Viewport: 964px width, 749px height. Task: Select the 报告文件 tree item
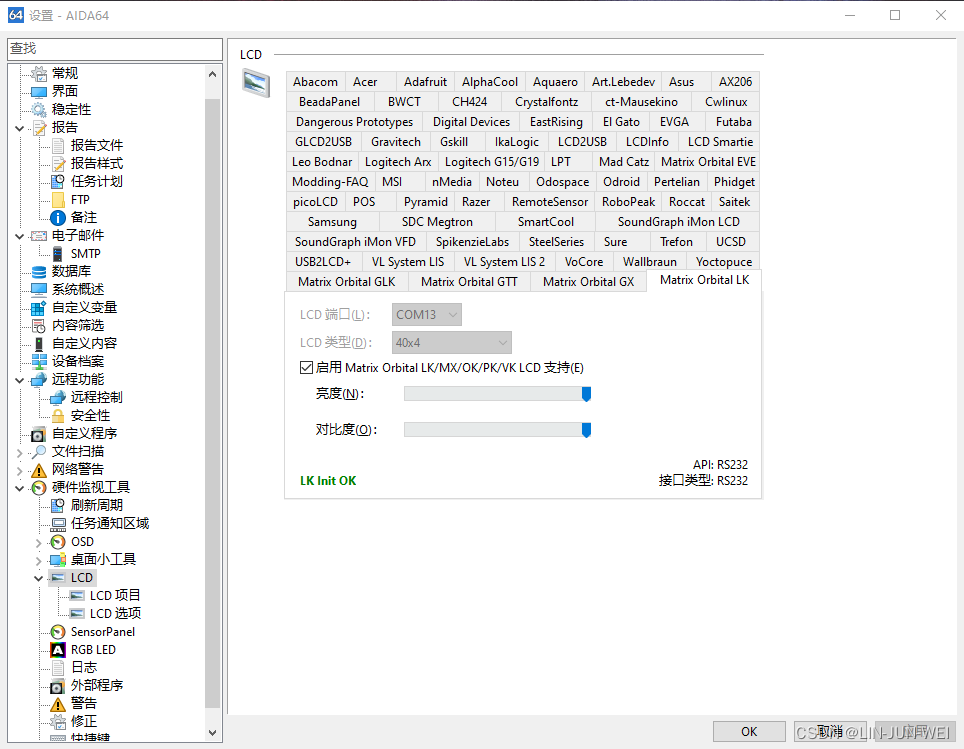coord(97,146)
